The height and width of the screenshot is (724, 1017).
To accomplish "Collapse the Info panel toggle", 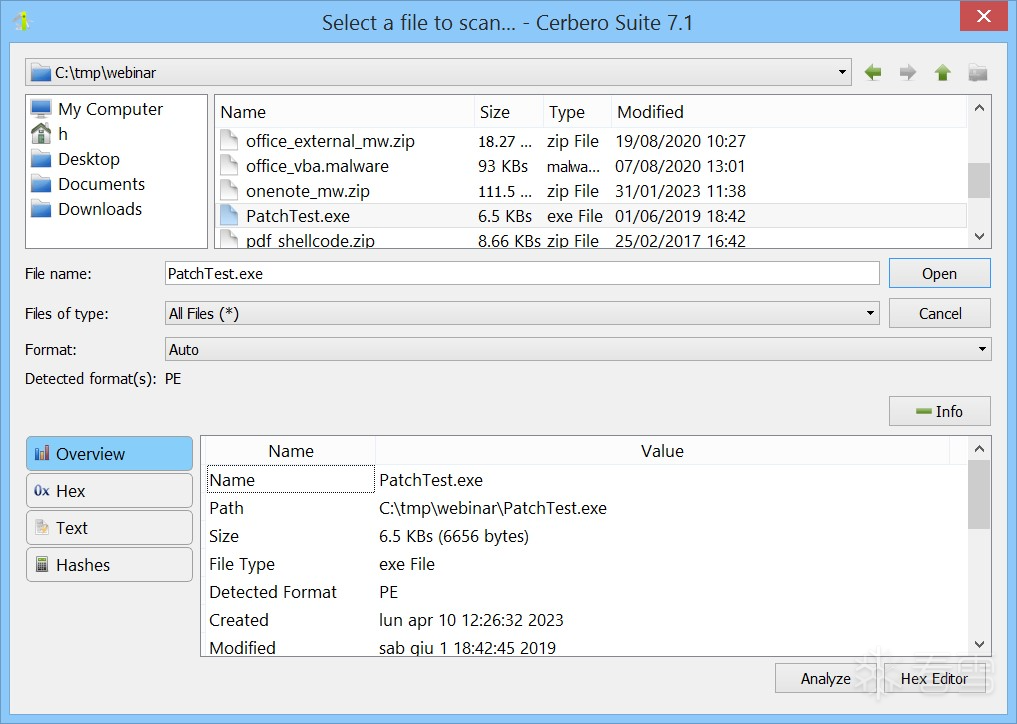I will tap(939, 411).
